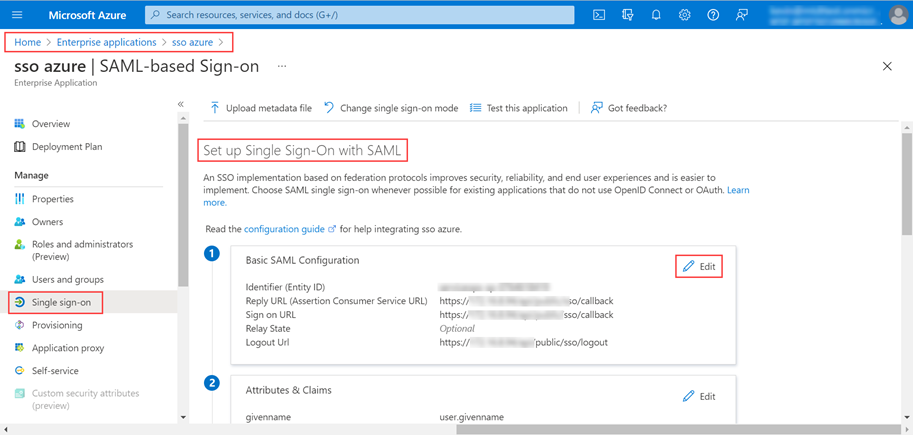Show notifications bell
The height and width of the screenshot is (435, 913).
[656, 15]
